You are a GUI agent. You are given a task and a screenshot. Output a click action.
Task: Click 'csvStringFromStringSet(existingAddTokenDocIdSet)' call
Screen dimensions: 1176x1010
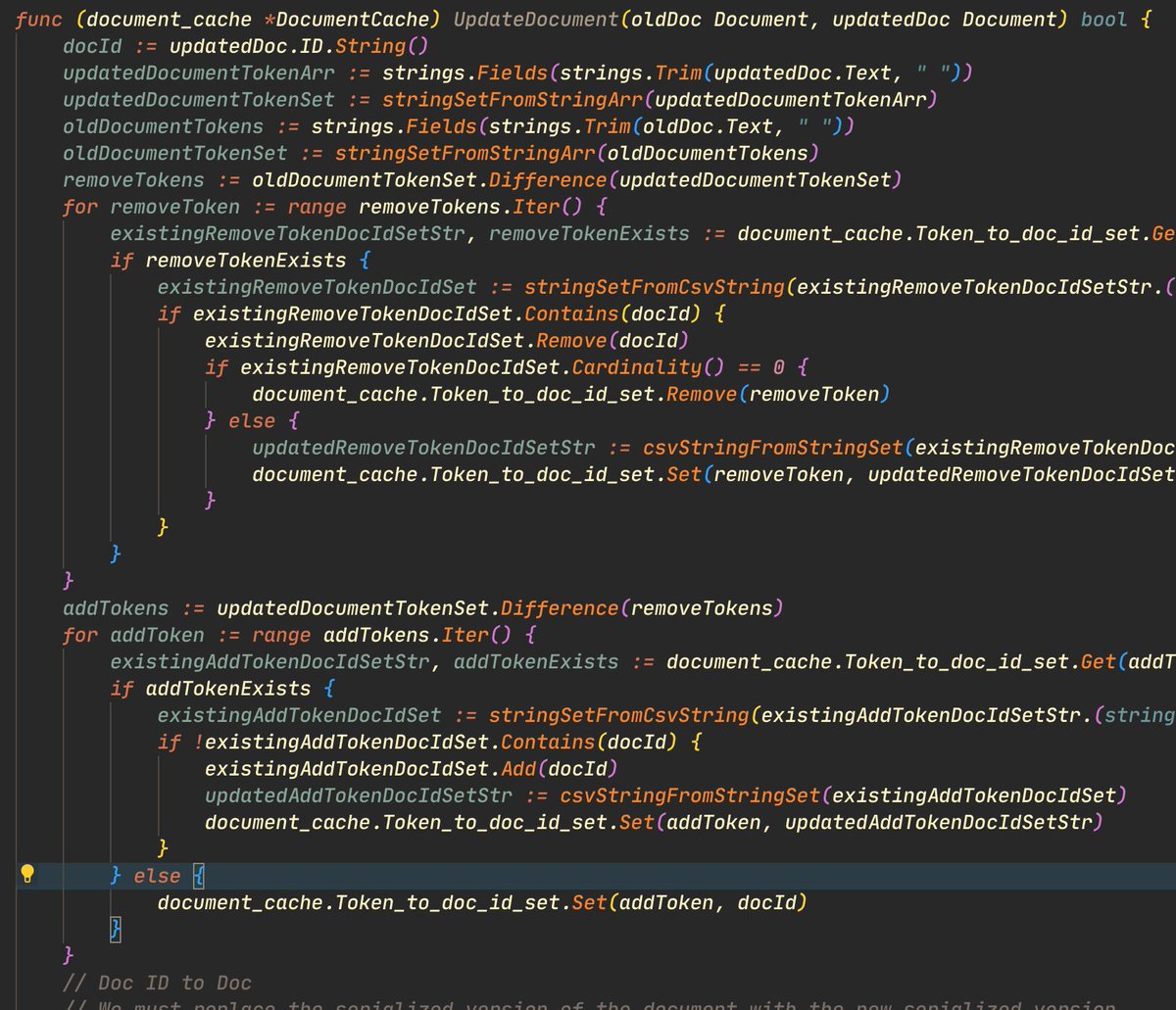[844, 794]
